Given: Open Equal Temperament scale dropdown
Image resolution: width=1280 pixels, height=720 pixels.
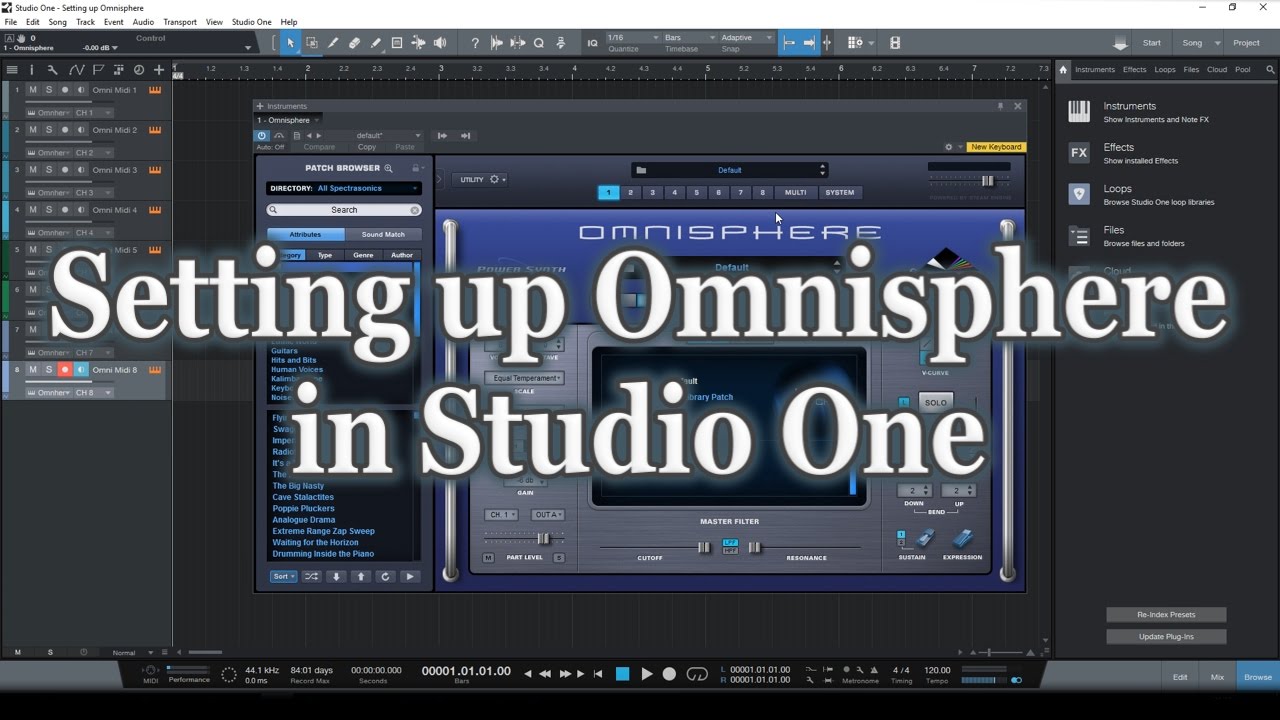Looking at the screenshot, I should [524, 378].
